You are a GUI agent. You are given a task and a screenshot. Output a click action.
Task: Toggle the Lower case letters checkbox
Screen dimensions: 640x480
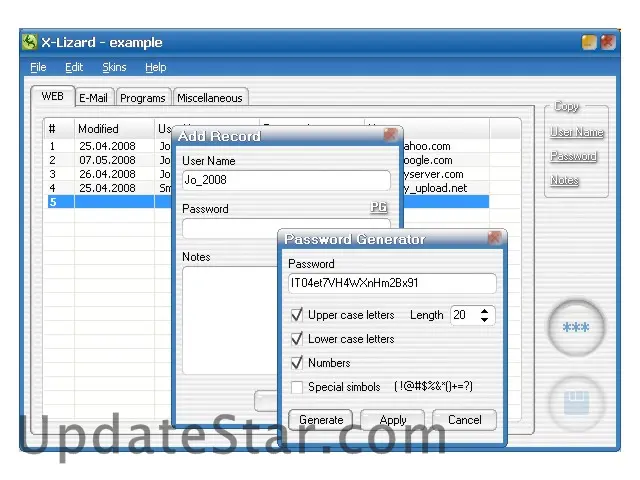point(297,339)
